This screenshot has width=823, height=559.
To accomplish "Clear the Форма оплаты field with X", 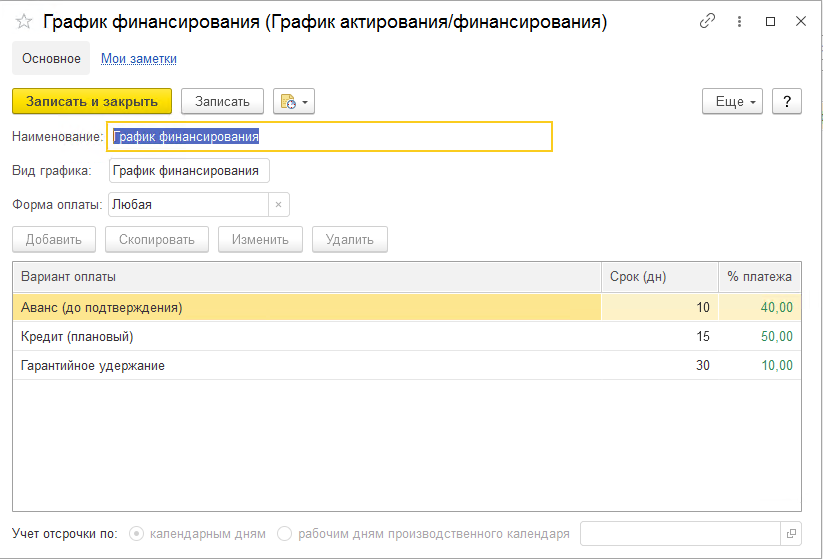I will [278, 205].
